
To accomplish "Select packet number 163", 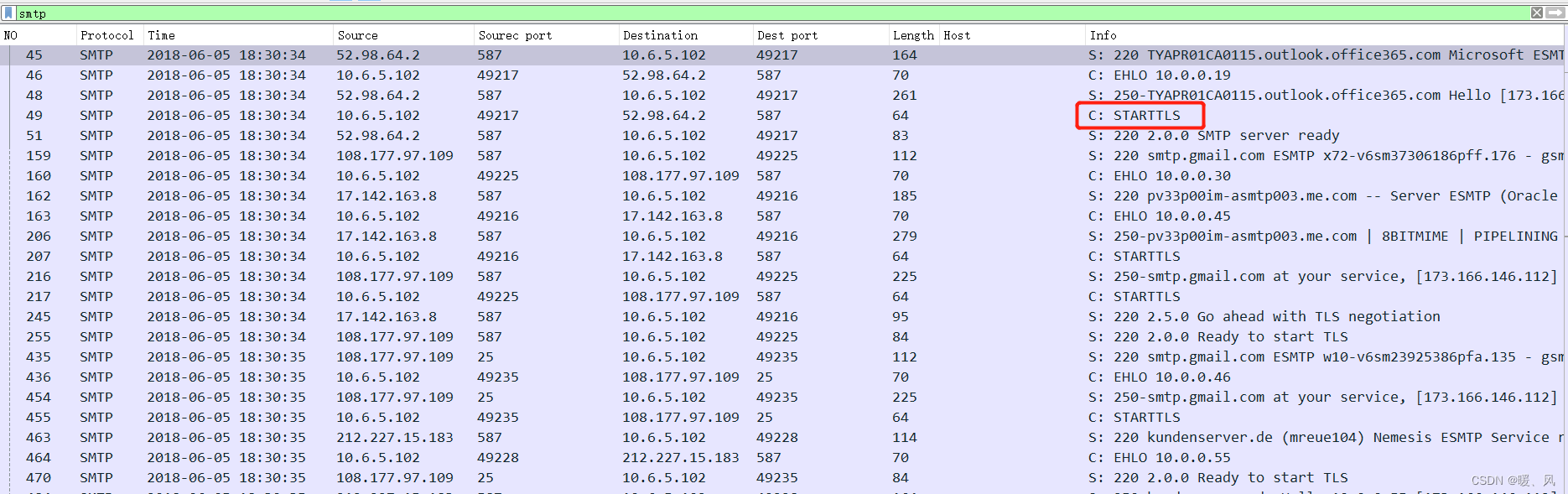I will point(38,216).
